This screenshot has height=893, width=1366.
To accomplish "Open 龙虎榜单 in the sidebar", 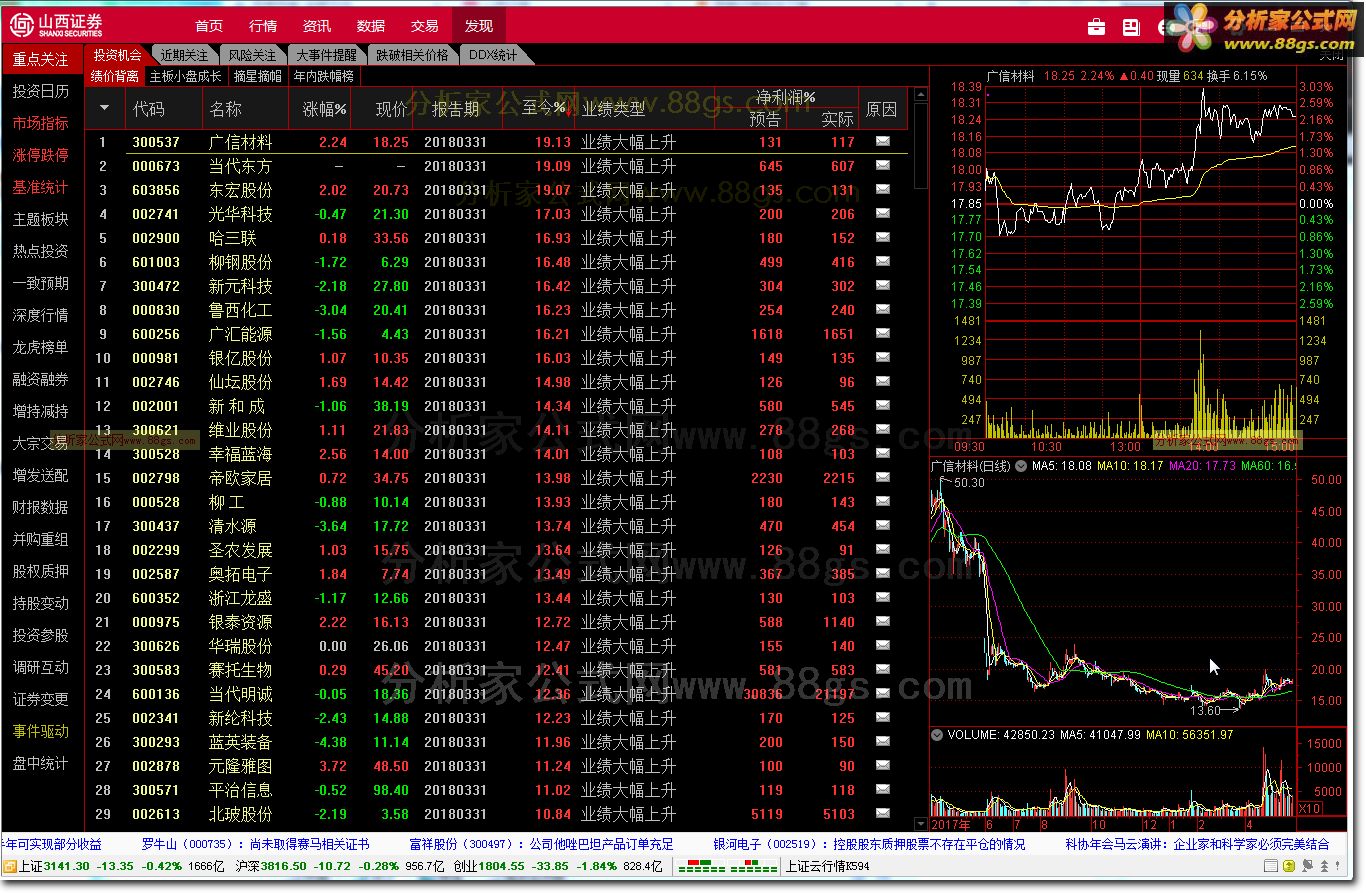I will [x=41, y=348].
